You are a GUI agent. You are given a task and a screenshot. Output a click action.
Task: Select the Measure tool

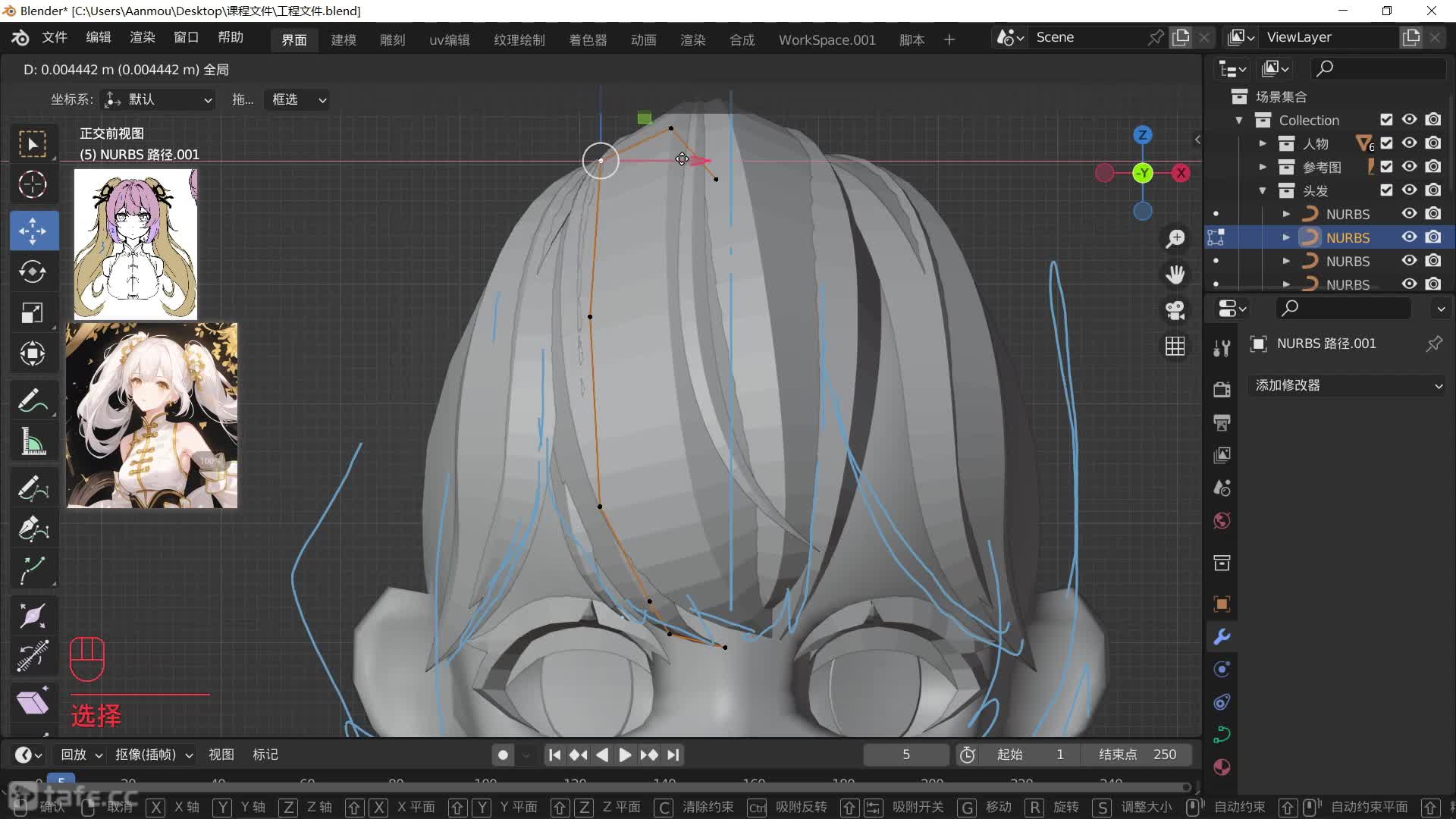coord(33,441)
